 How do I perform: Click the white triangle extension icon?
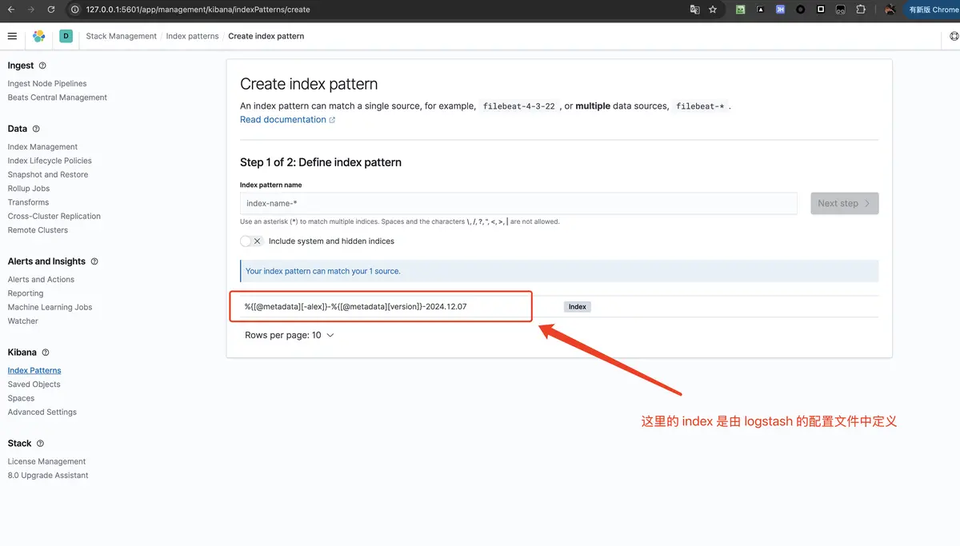tap(760, 9)
